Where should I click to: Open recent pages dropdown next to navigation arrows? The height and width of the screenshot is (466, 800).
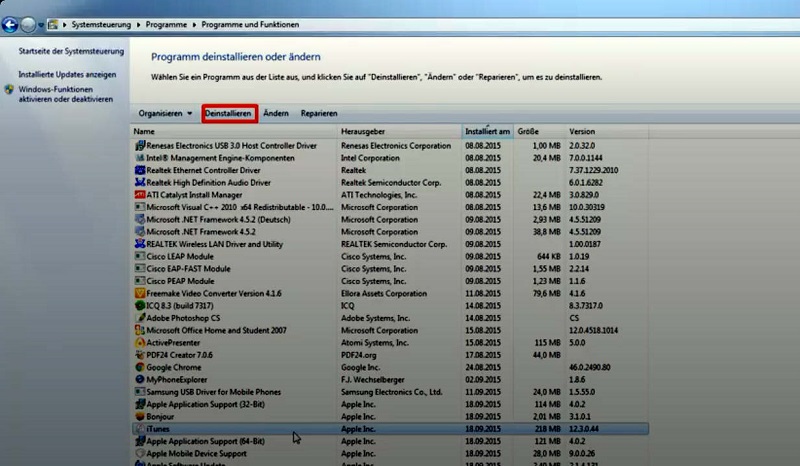coord(41,25)
